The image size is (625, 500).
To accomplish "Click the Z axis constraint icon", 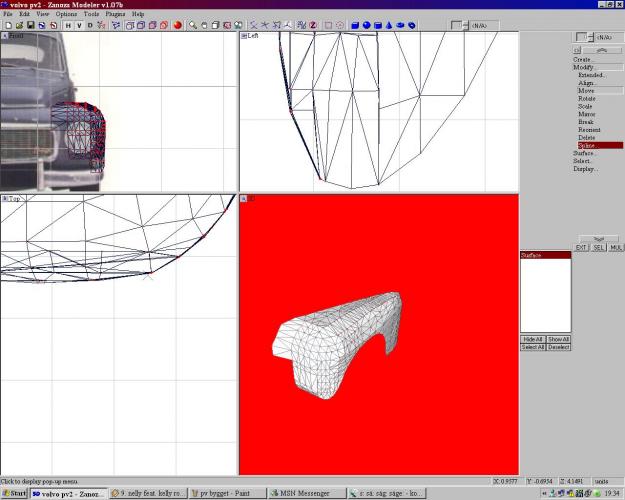I will [313, 25].
